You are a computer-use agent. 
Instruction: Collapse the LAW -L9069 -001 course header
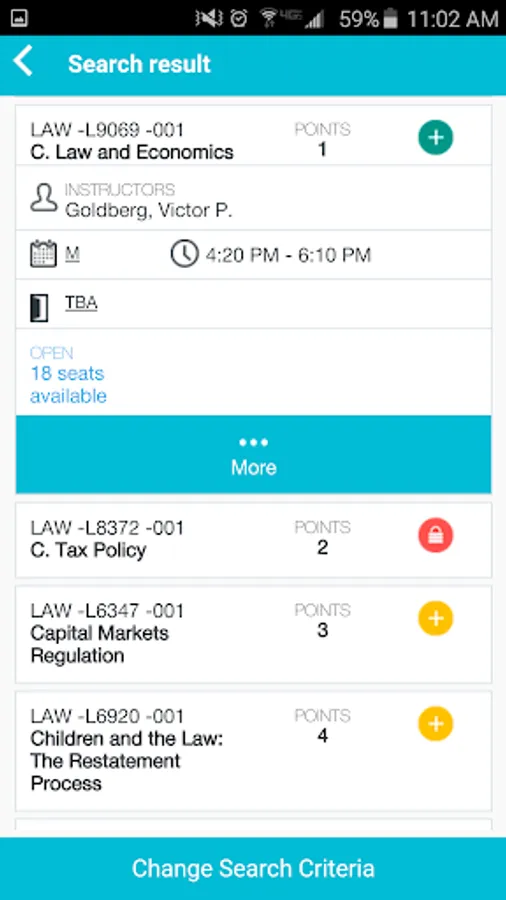(x=254, y=135)
